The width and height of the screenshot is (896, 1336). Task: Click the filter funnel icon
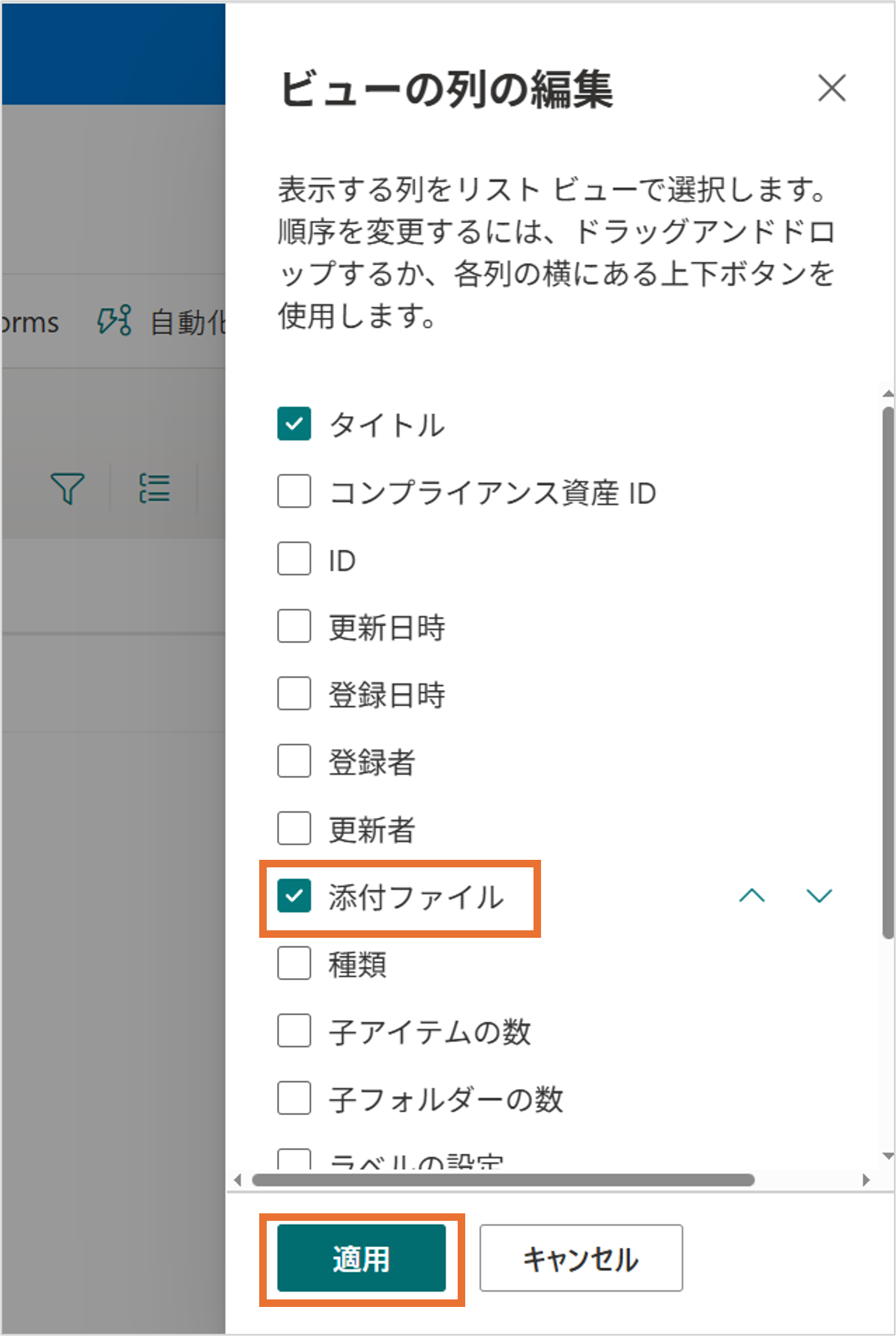[68, 488]
